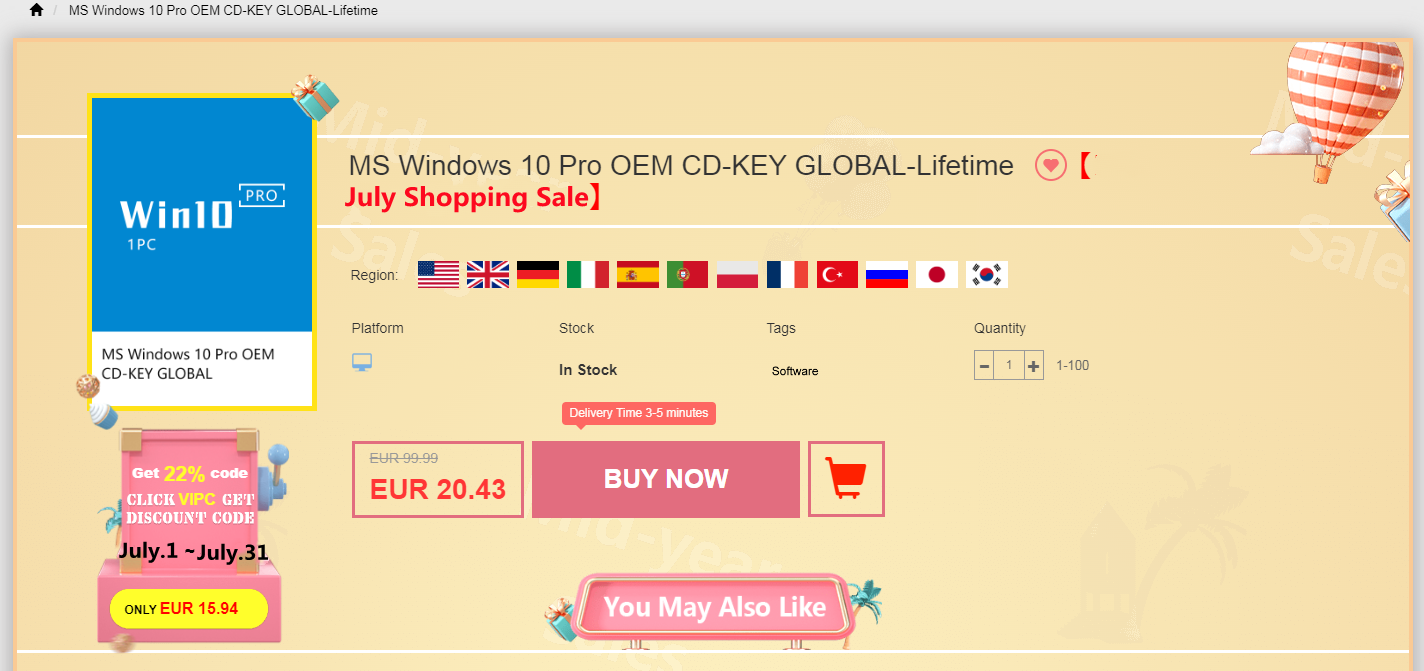Image resolution: width=1424 pixels, height=671 pixels.
Task: Increase quantity with the plus button
Action: pos(1034,366)
